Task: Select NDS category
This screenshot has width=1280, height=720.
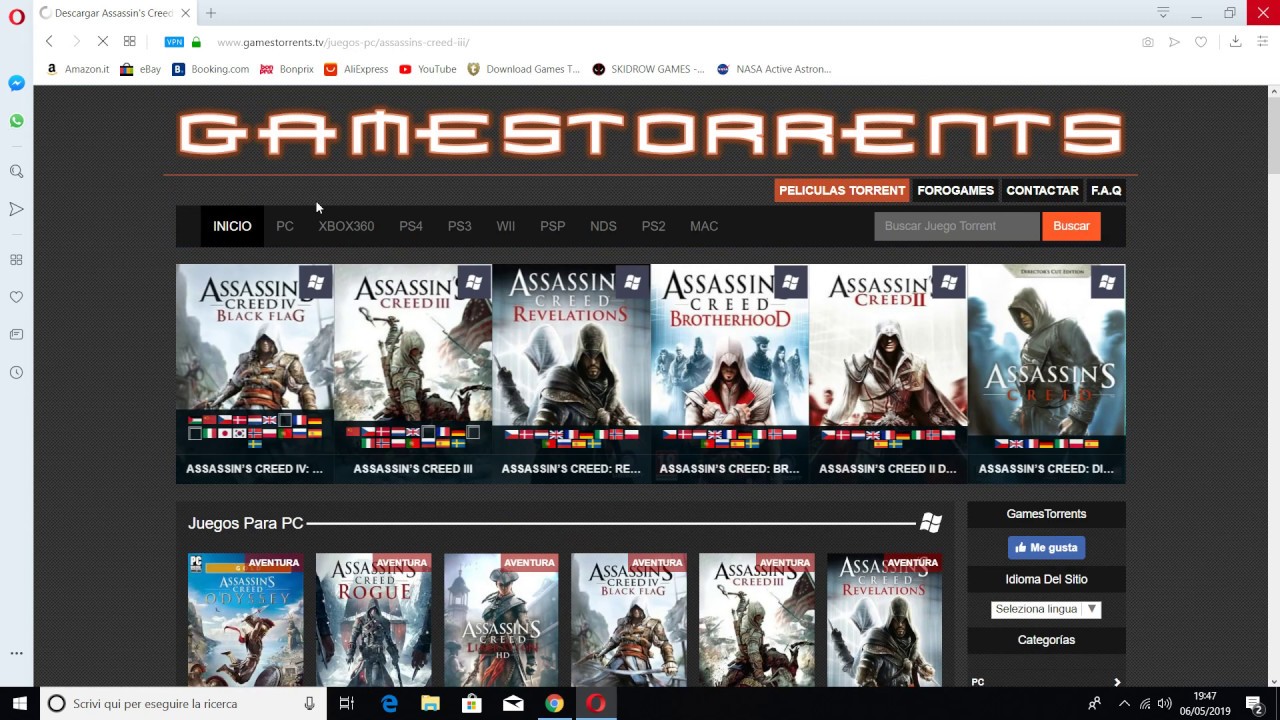Action: 603,226
